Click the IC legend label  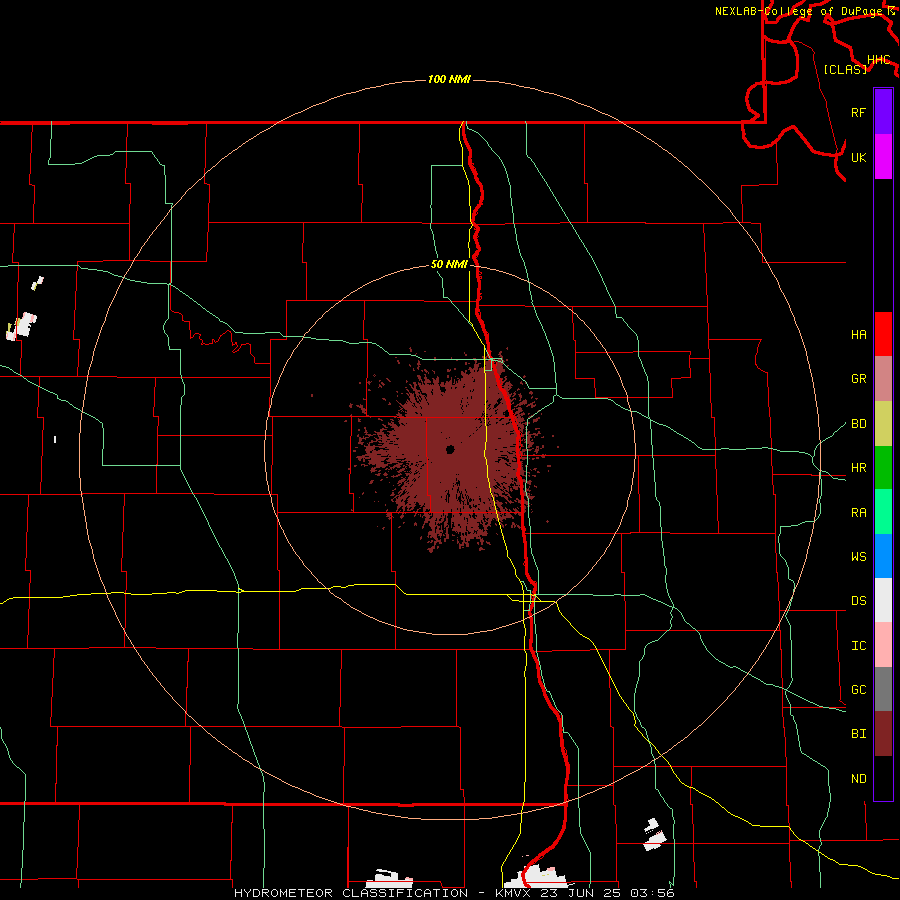[x=858, y=645]
